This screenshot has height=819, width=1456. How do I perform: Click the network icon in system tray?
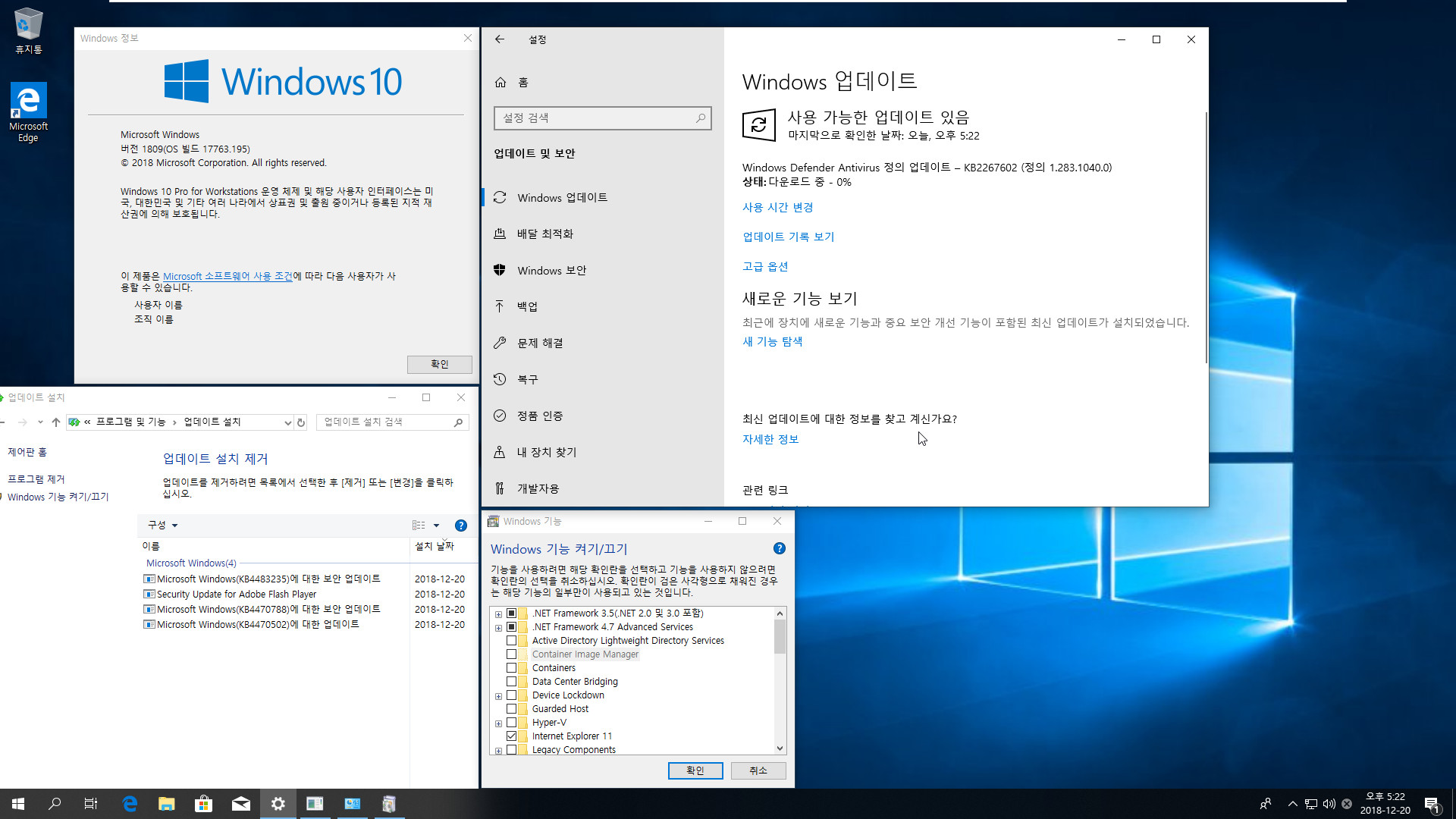[1311, 804]
